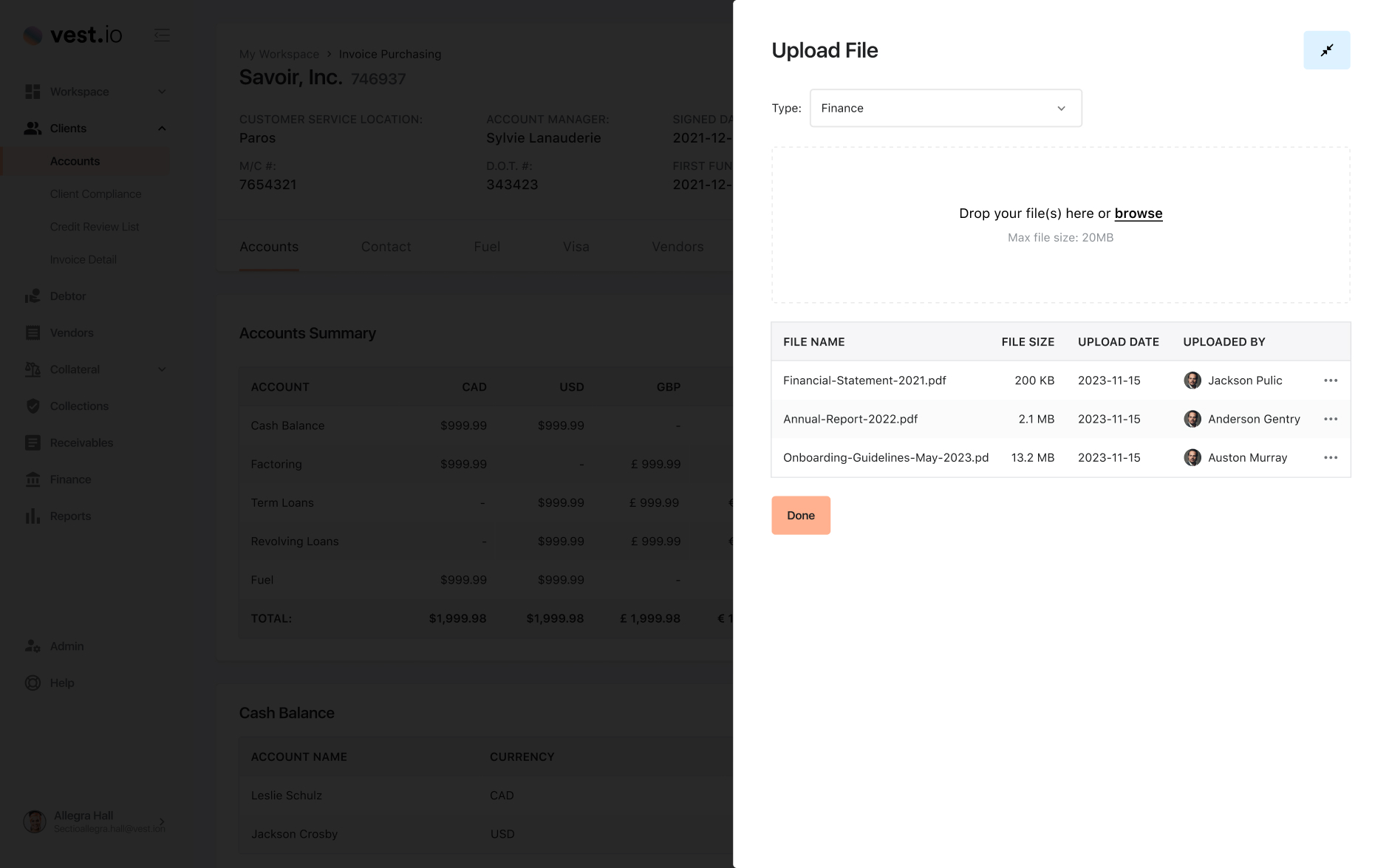This screenshot has width=1389, height=868.
Task: Open options for Annual-Report-2022.pdf row
Action: tap(1330, 419)
